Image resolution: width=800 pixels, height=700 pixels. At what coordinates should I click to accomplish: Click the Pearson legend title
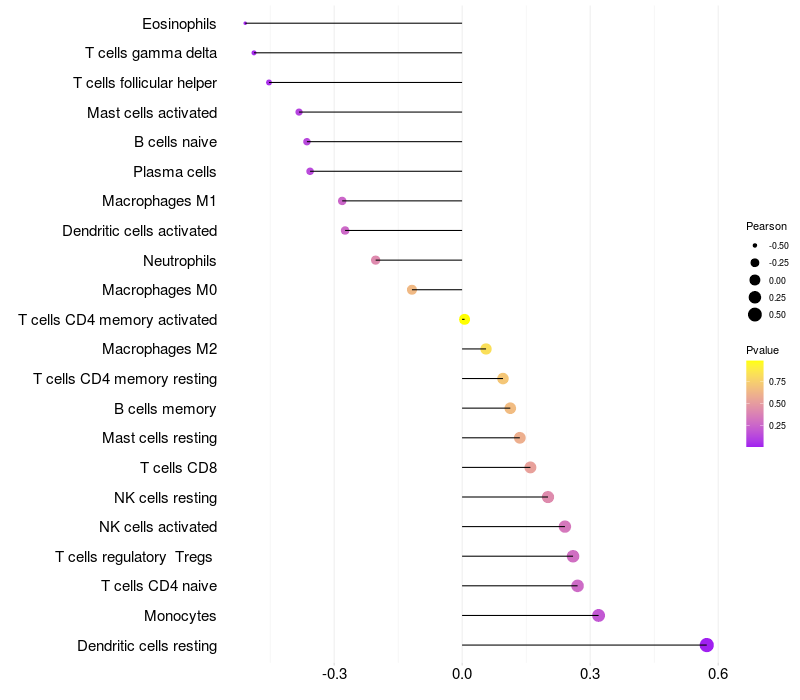pyautogui.click(x=766, y=226)
